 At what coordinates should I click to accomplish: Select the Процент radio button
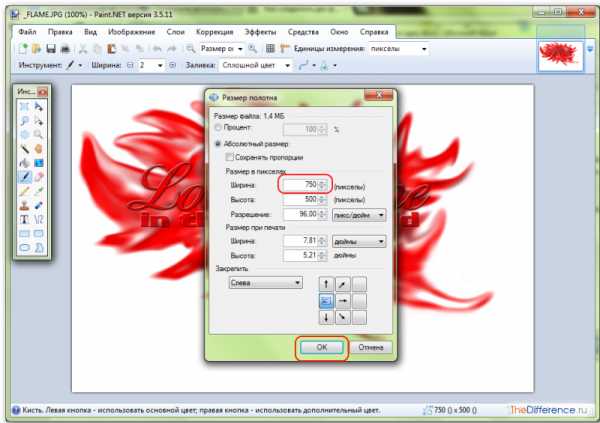coord(218,127)
